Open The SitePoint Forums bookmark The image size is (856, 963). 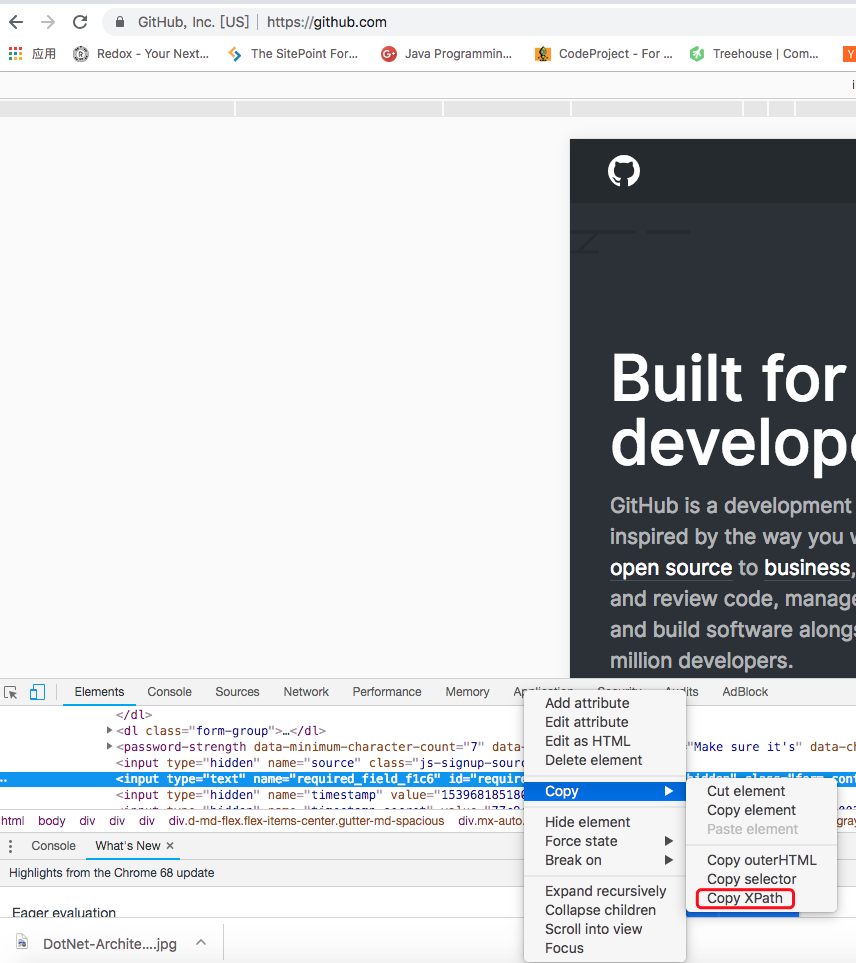(292, 54)
